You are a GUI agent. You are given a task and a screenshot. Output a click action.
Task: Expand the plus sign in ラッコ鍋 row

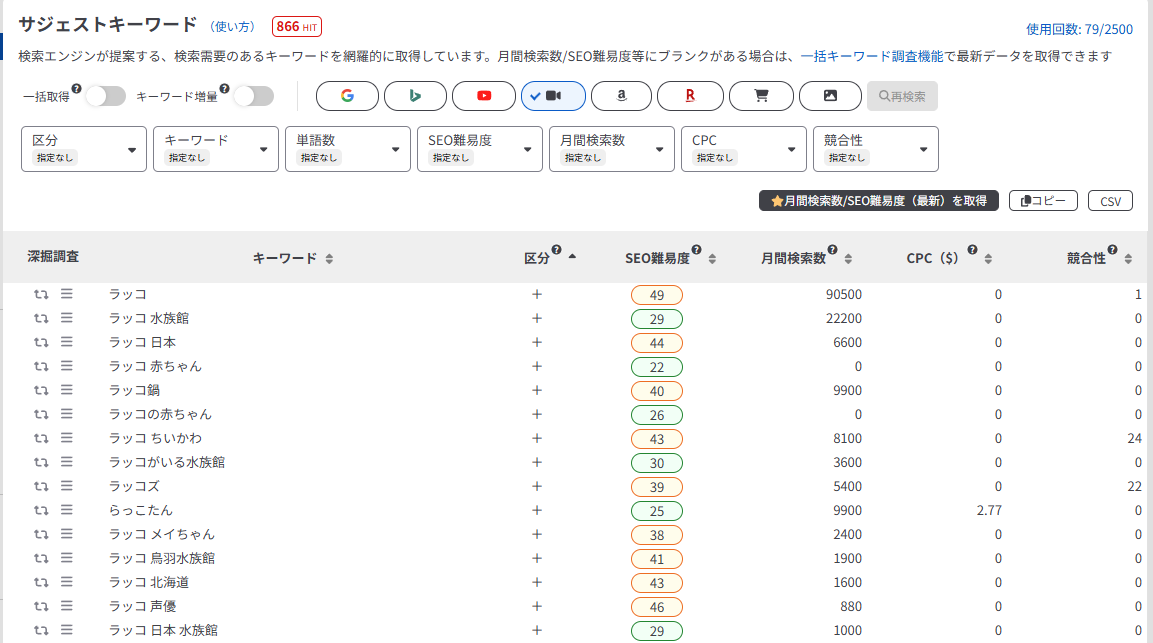coord(537,390)
